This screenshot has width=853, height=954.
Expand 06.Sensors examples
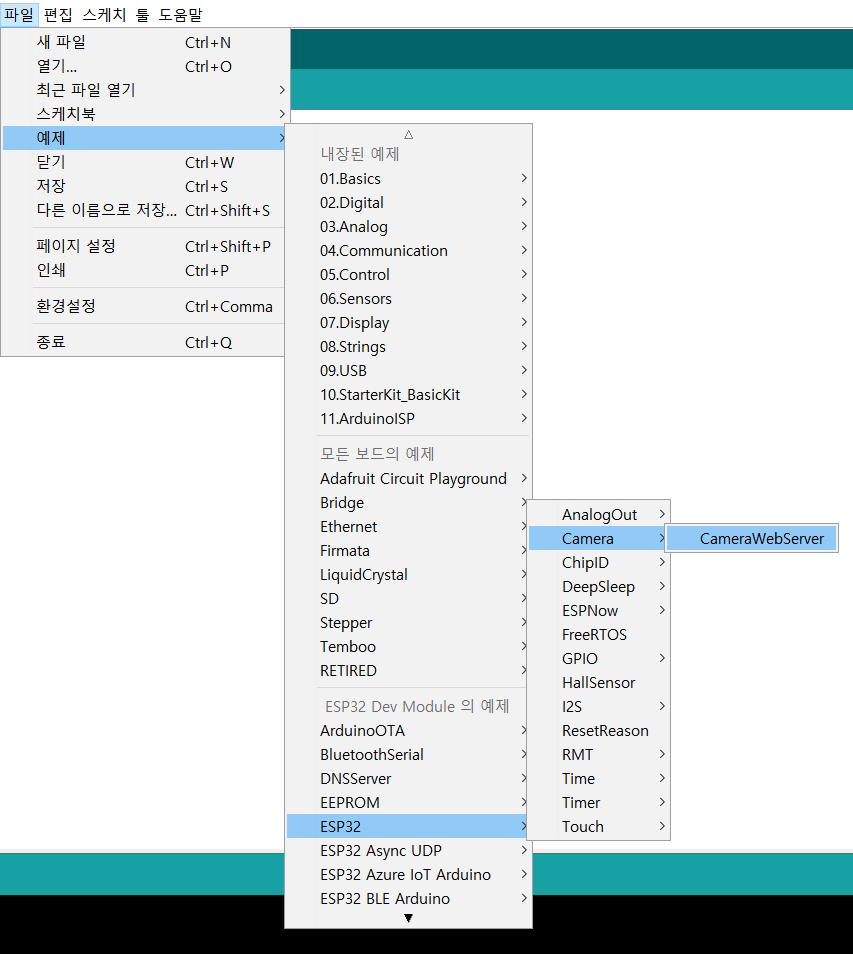408,298
